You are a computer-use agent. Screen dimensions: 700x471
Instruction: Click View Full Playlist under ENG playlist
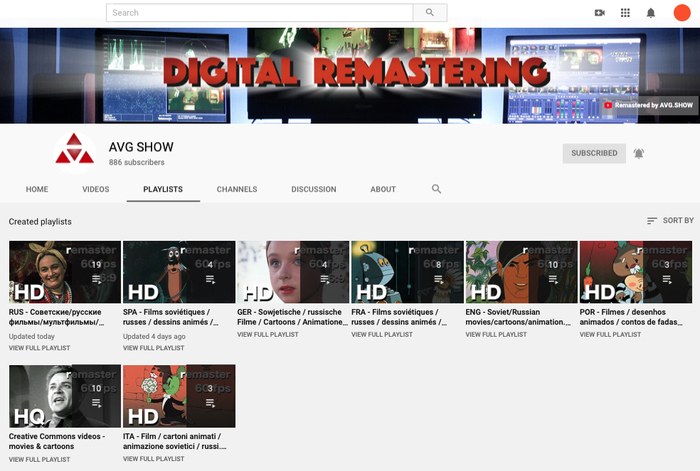[496, 334]
